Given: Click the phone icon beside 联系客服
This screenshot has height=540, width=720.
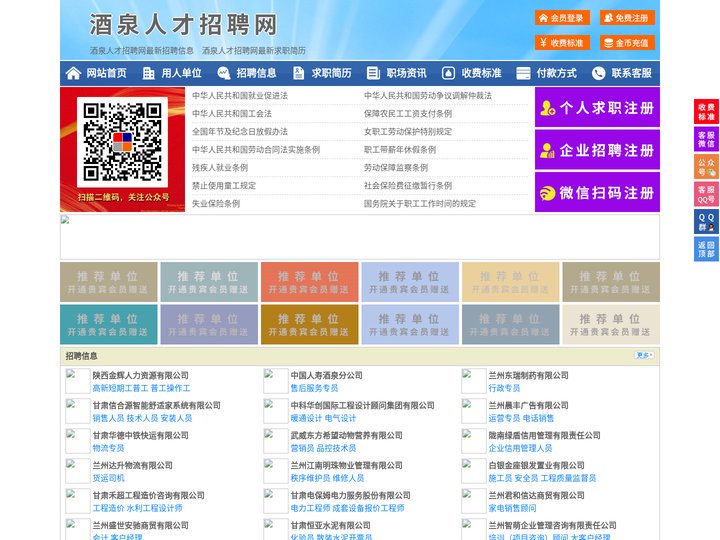Looking at the screenshot, I should tap(598, 73).
